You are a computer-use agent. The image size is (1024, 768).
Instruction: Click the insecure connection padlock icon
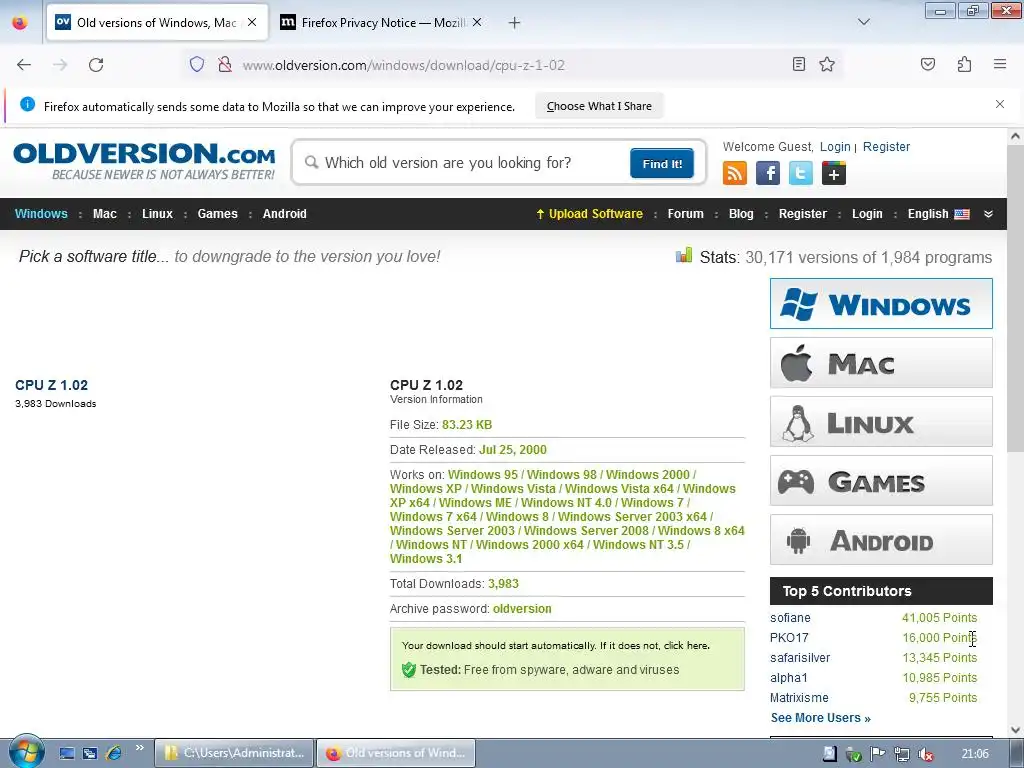(x=225, y=64)
